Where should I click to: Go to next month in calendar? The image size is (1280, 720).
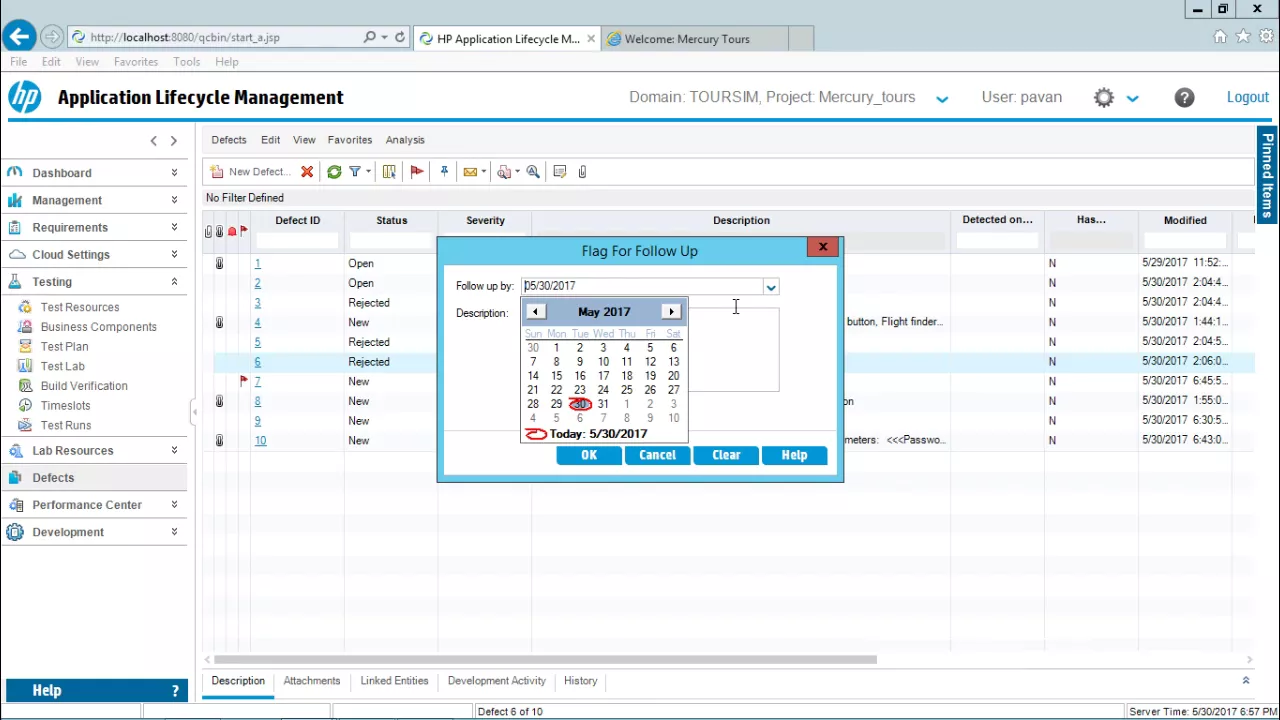[672, 312]
